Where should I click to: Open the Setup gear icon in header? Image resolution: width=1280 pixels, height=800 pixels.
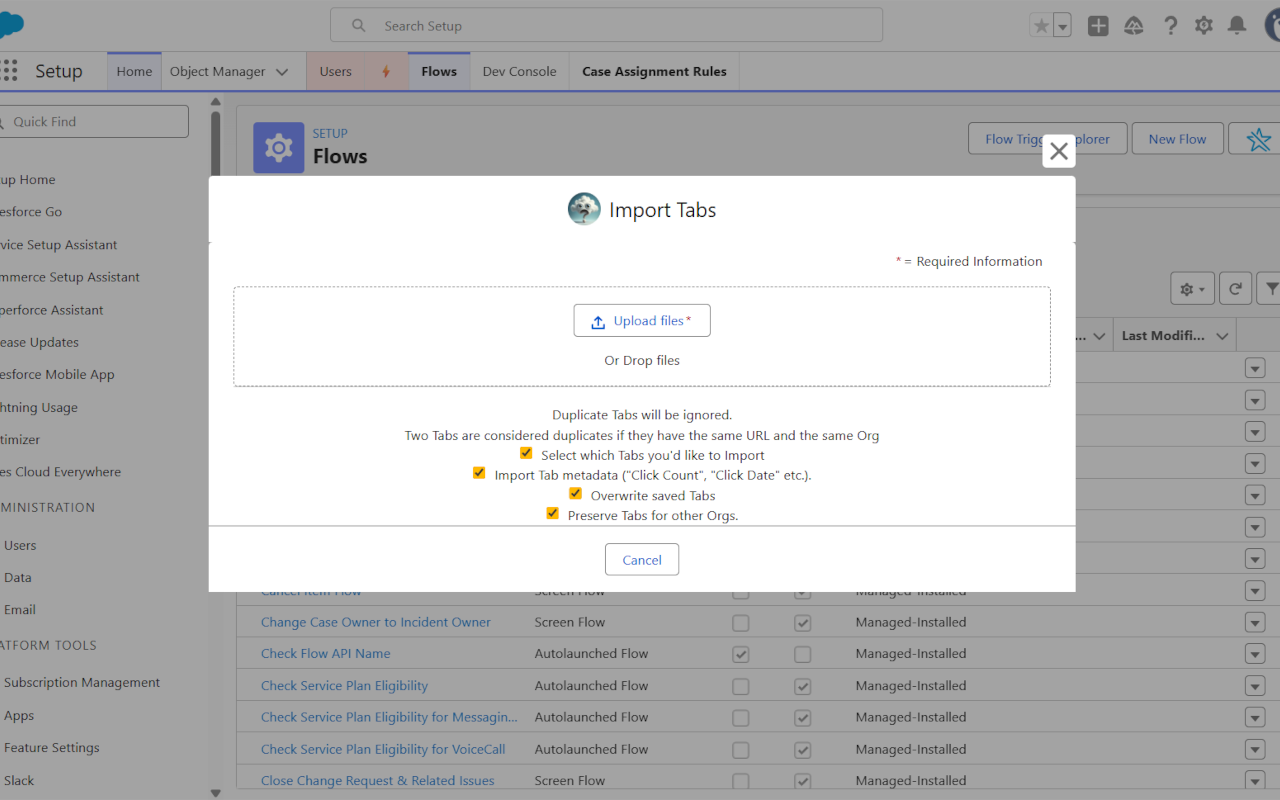pyautogui.click(x=1204, y=26)
